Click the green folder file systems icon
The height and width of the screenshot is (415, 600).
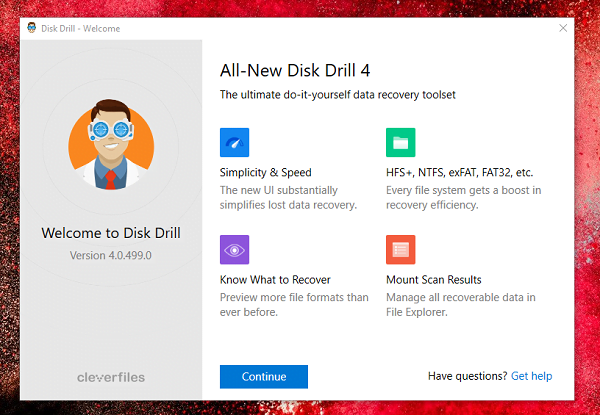click(x=401, y=142)
